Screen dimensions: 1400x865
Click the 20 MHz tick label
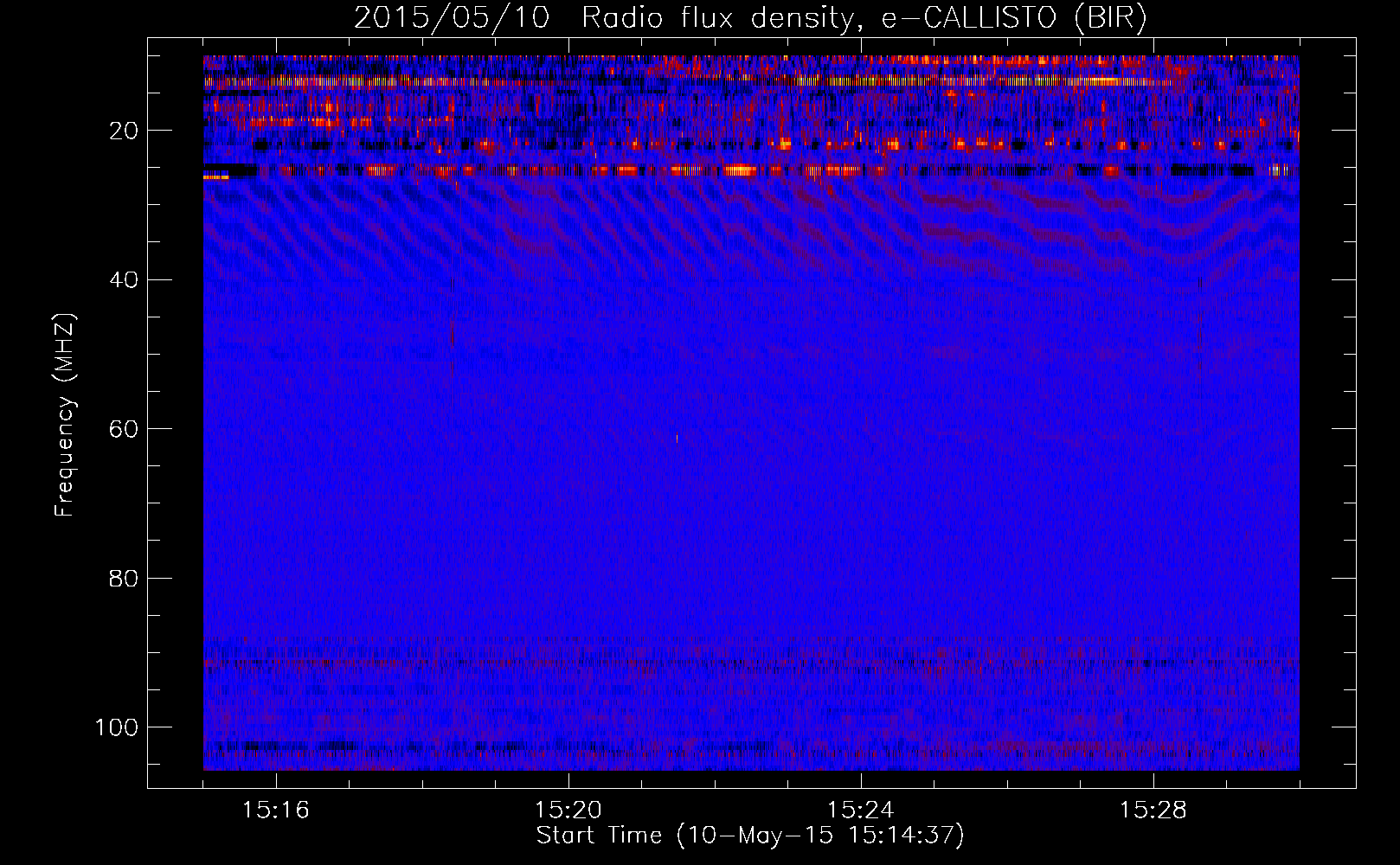[125, 131]
